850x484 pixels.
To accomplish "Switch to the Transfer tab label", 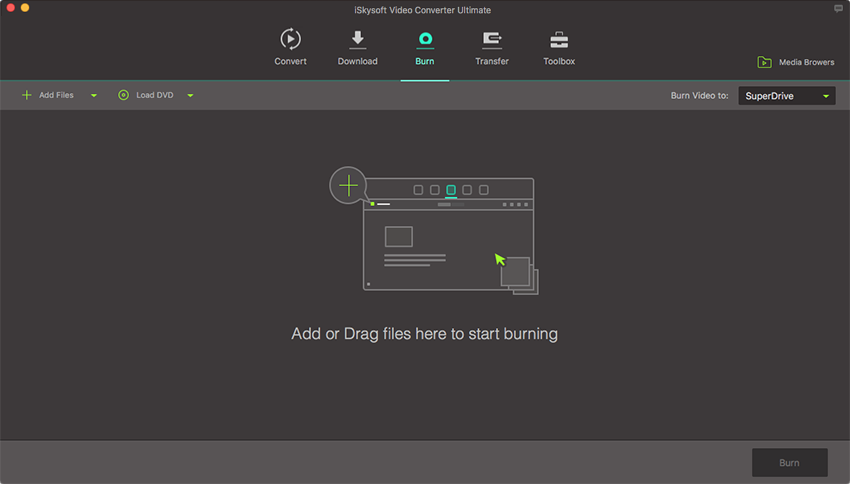I will point(491,62).
